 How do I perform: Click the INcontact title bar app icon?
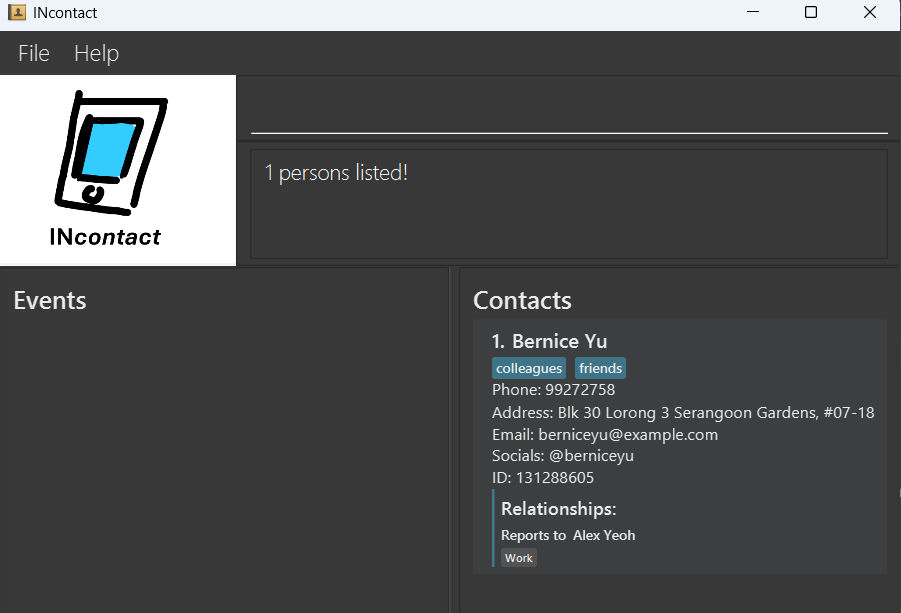pos(16,13)
